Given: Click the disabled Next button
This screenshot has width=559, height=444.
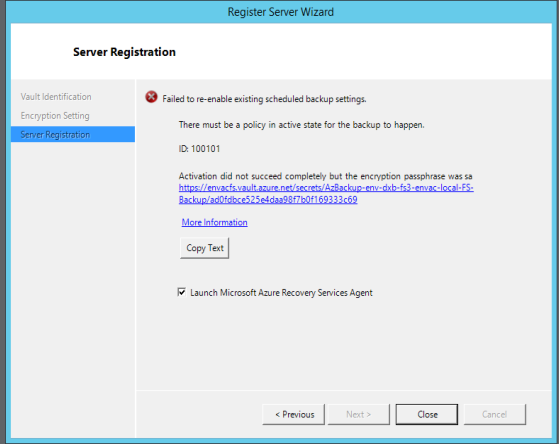Looking at the screenshot, I should click(x=359, y=414).
